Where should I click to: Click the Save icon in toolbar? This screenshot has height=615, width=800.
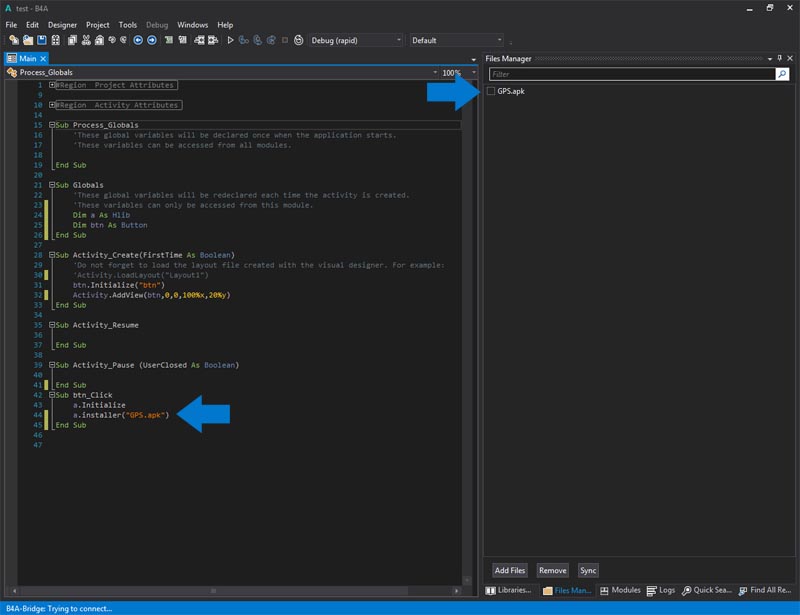42,40
